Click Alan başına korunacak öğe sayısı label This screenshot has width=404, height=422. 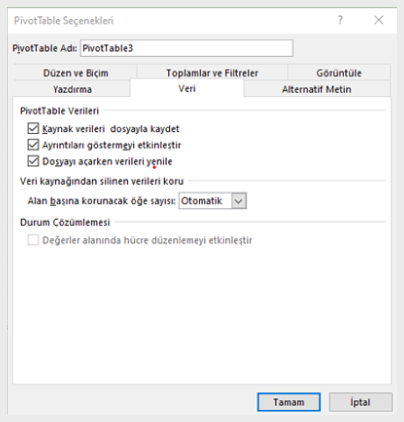tap(101, 201)
